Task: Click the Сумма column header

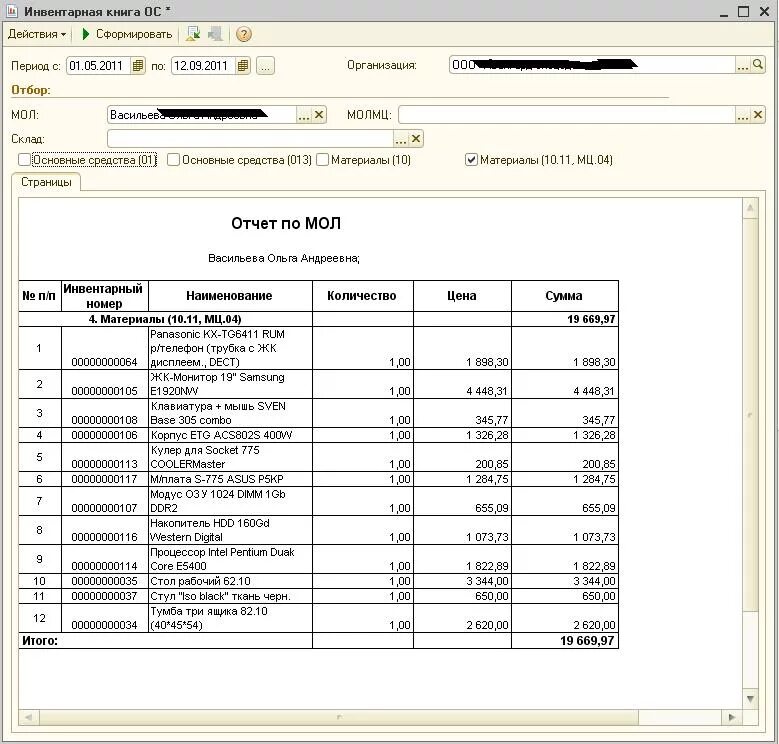Action: click(564, 296)
